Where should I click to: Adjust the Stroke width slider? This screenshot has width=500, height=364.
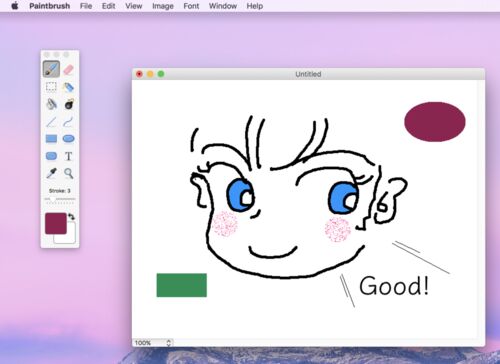tap(60, 200)
